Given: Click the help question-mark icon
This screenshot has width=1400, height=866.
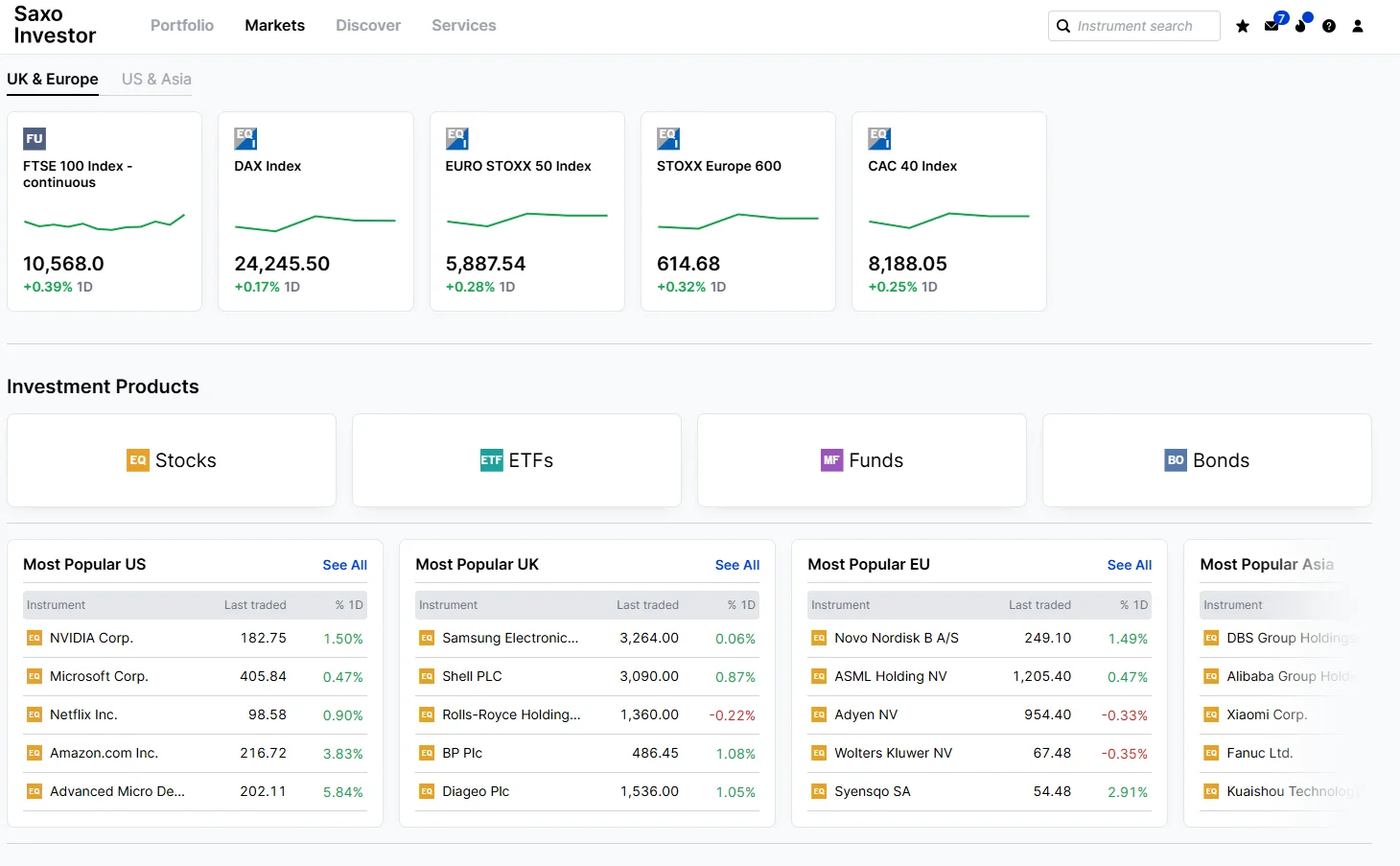Looking at the screenshot, I should point(1329,26).
